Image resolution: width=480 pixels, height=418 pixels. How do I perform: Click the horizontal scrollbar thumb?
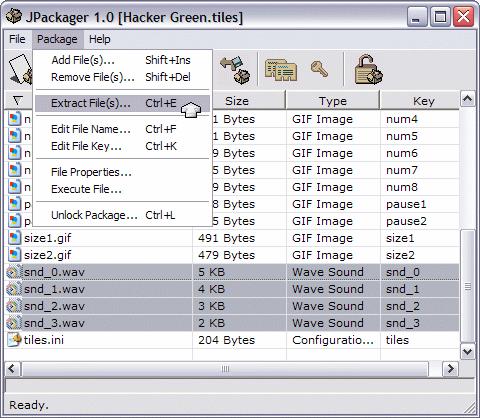225,369
